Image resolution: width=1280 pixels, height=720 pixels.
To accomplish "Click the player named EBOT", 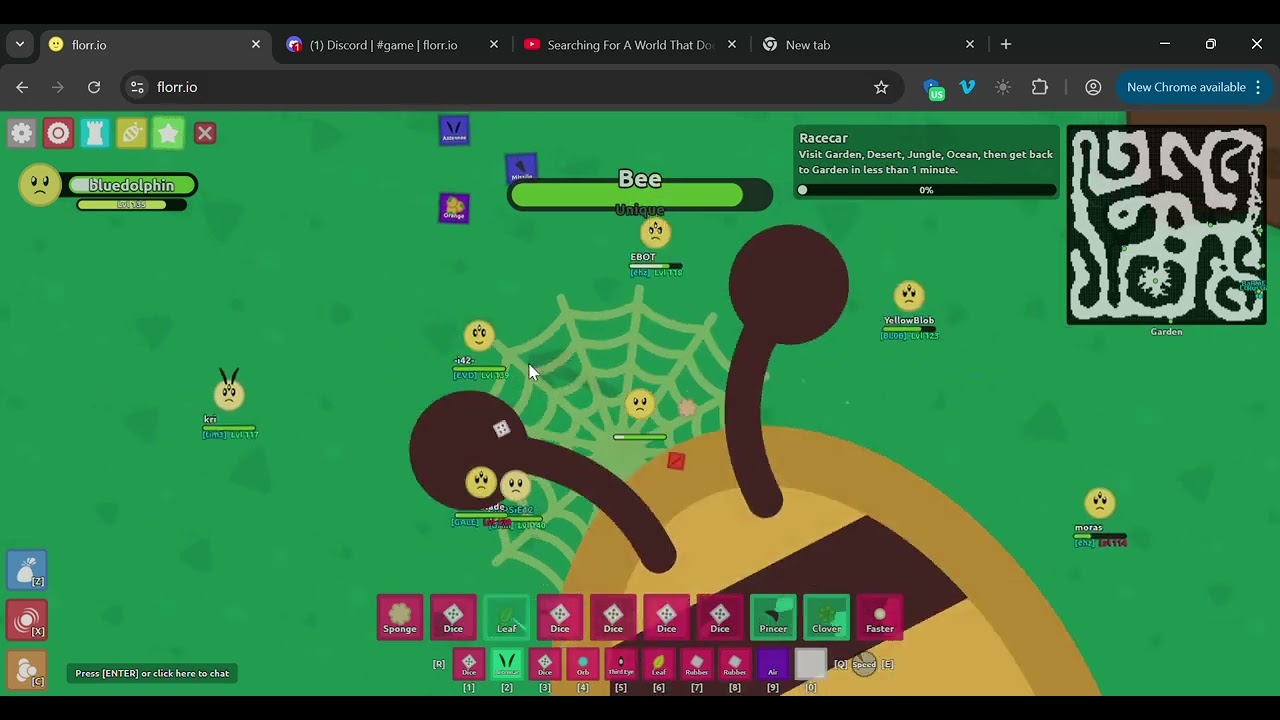I will point(655,234).
